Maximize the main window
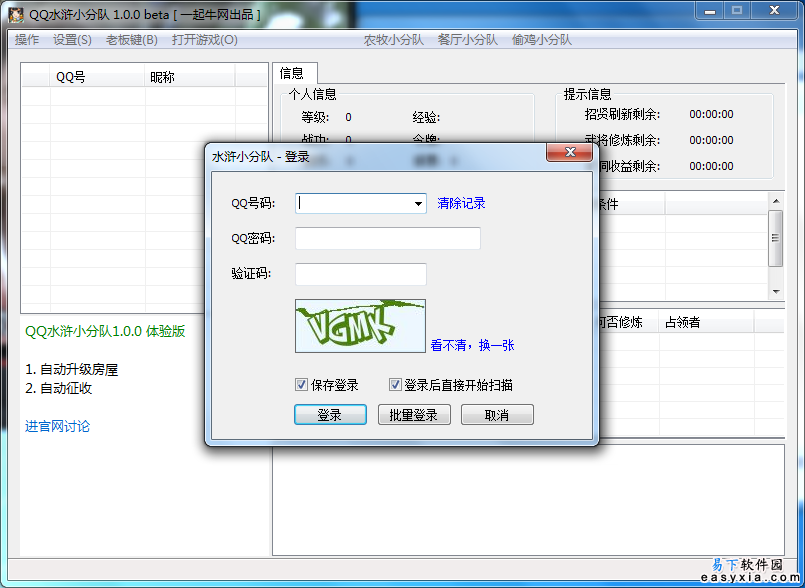The height and width of the screenshot is (588, 805). pos(737,11)
